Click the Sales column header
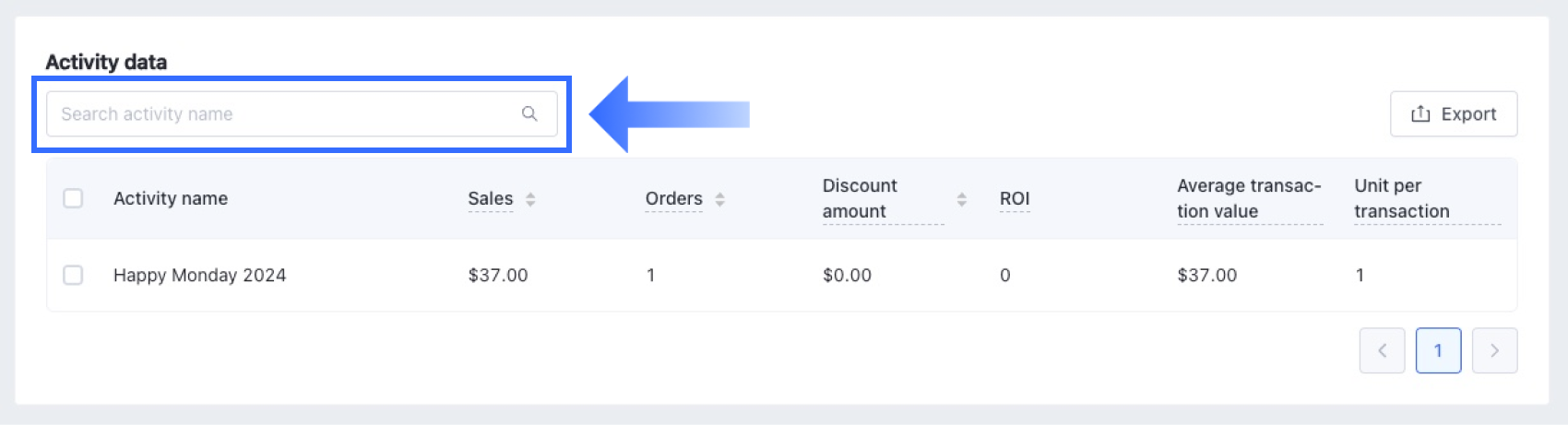The height and width of the screenshot is (425, 1568). tap(490, 198)
